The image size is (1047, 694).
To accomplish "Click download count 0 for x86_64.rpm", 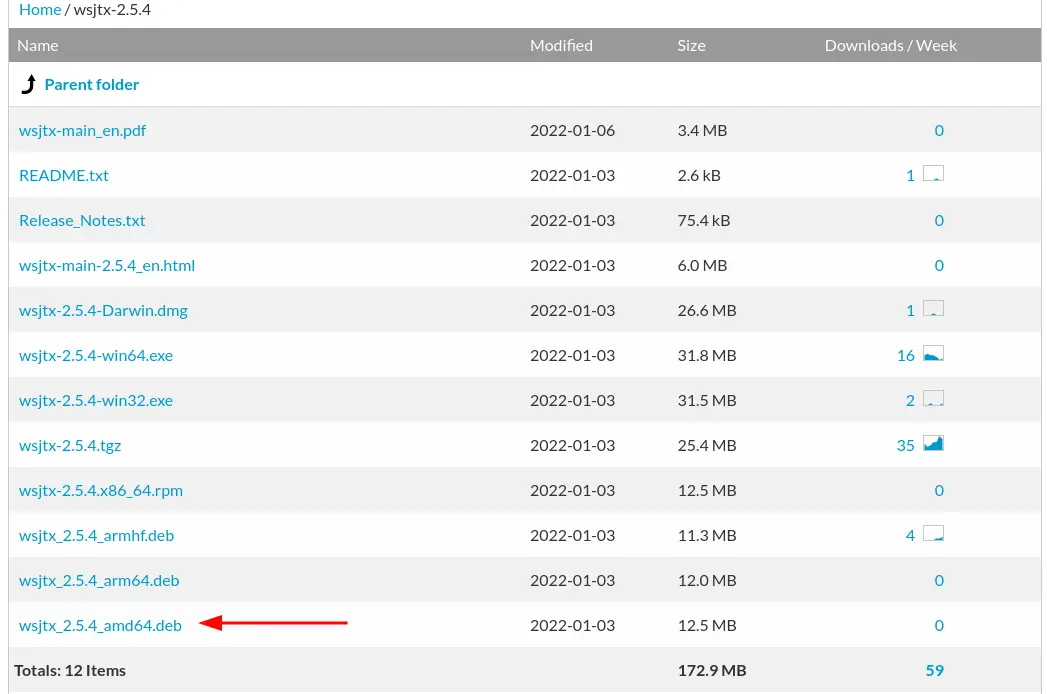I will coord(939,490).
